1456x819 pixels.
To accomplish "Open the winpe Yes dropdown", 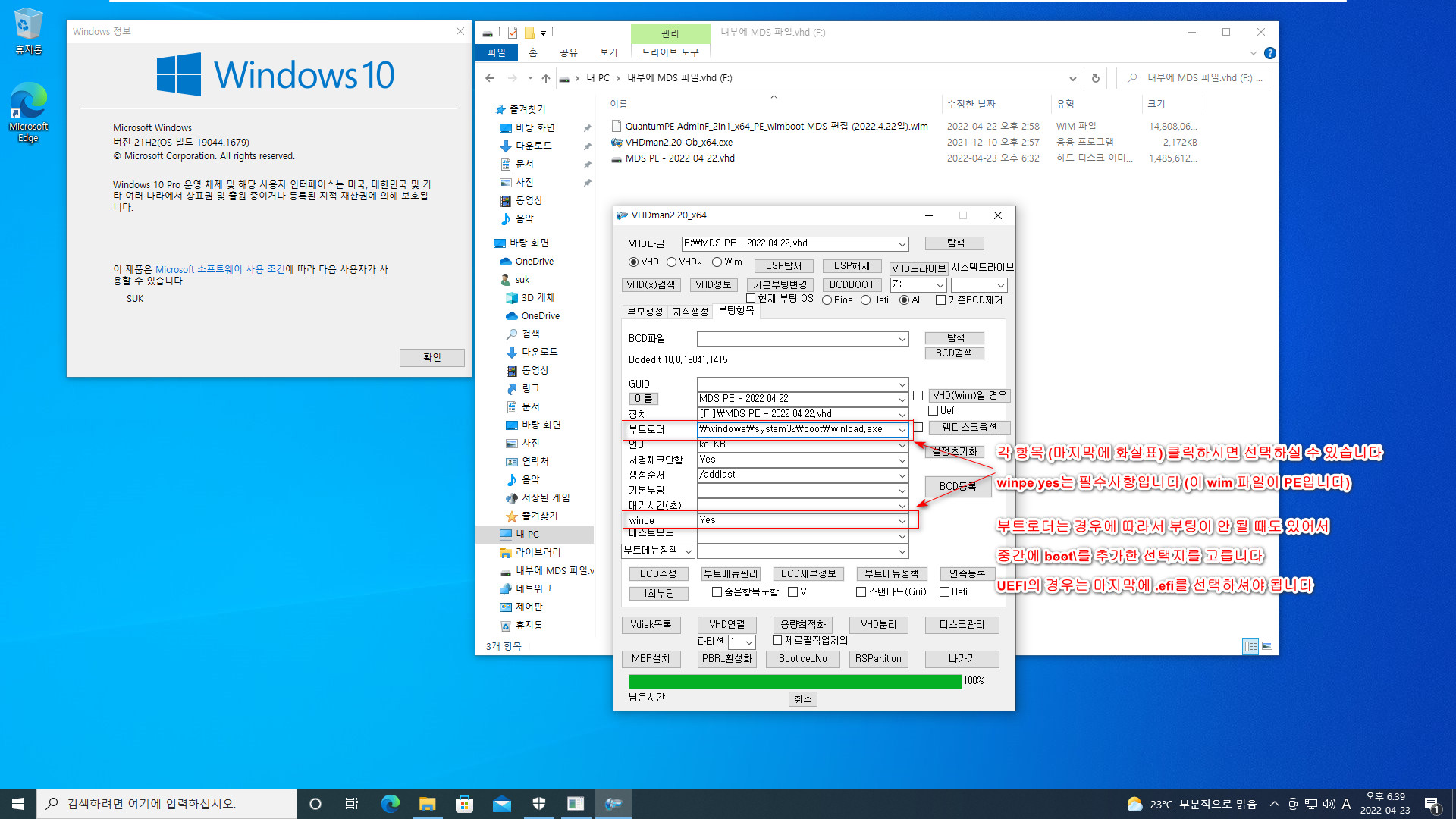I will click(902, 521).
